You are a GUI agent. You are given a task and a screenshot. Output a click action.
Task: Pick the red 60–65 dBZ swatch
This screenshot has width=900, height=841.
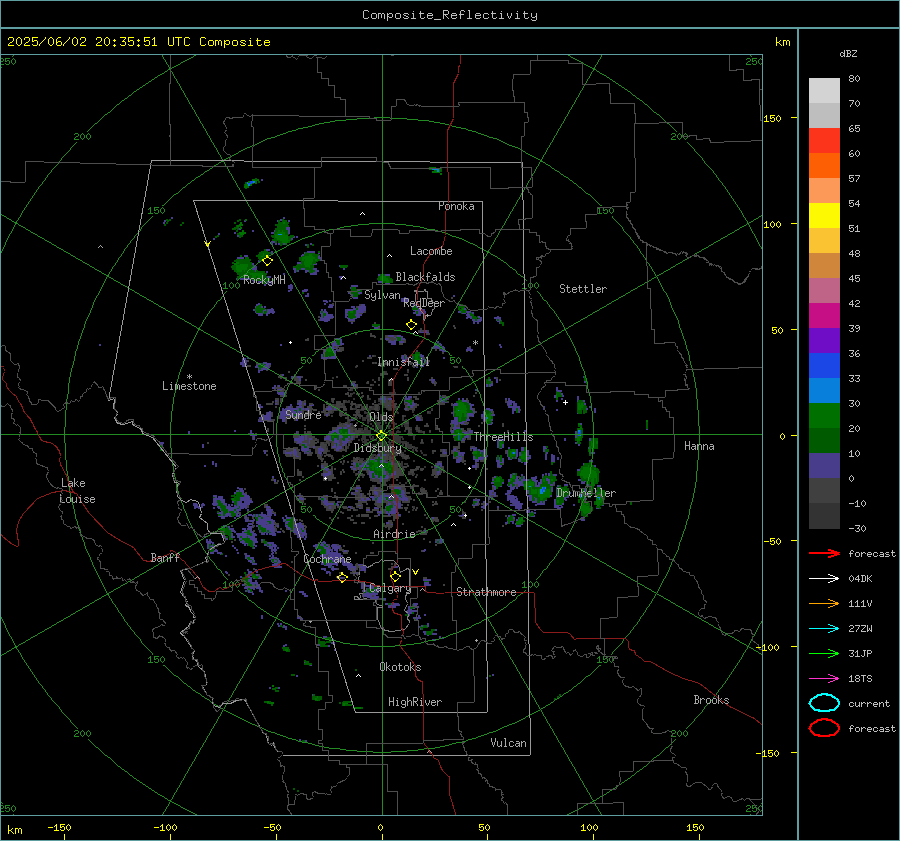(824, 141)
